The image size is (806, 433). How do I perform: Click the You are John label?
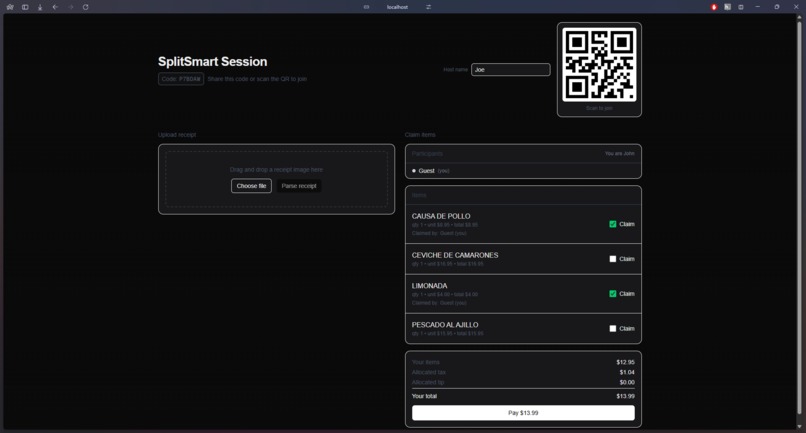tap(619, 154)
